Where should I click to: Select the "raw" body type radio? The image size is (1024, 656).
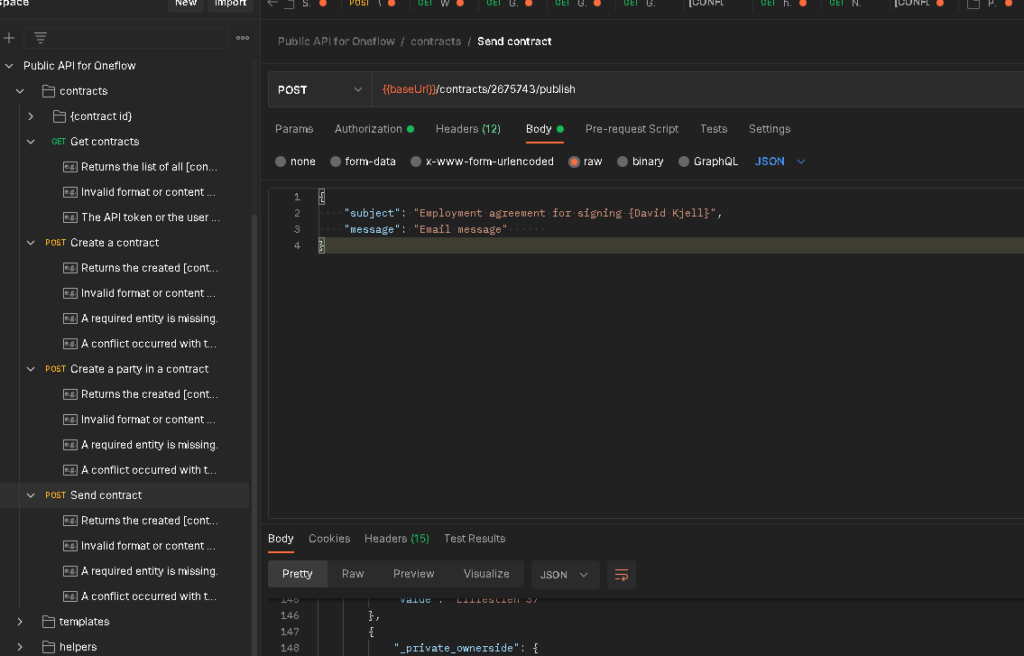pyautogui.click(x=574, y=161)
